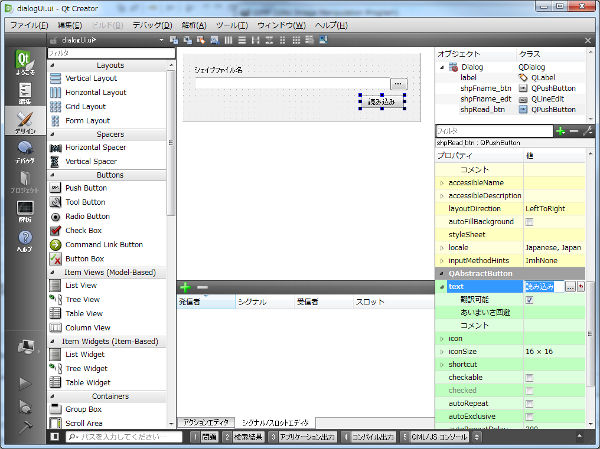Collapse the Item Views (Model-Based) category
This screenshot has height=449, width=600.
click(52, 273)
